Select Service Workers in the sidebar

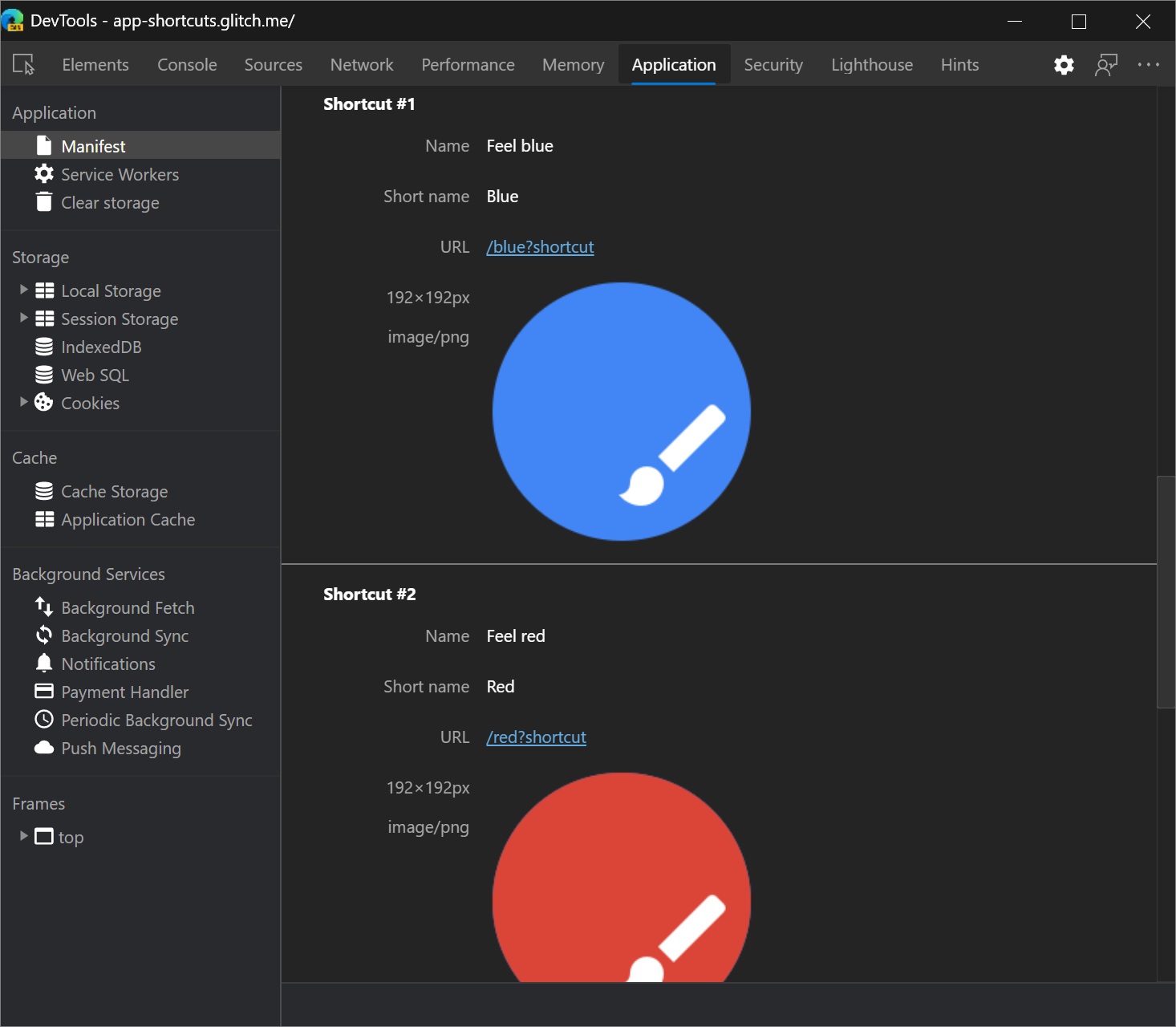point(120,174)
